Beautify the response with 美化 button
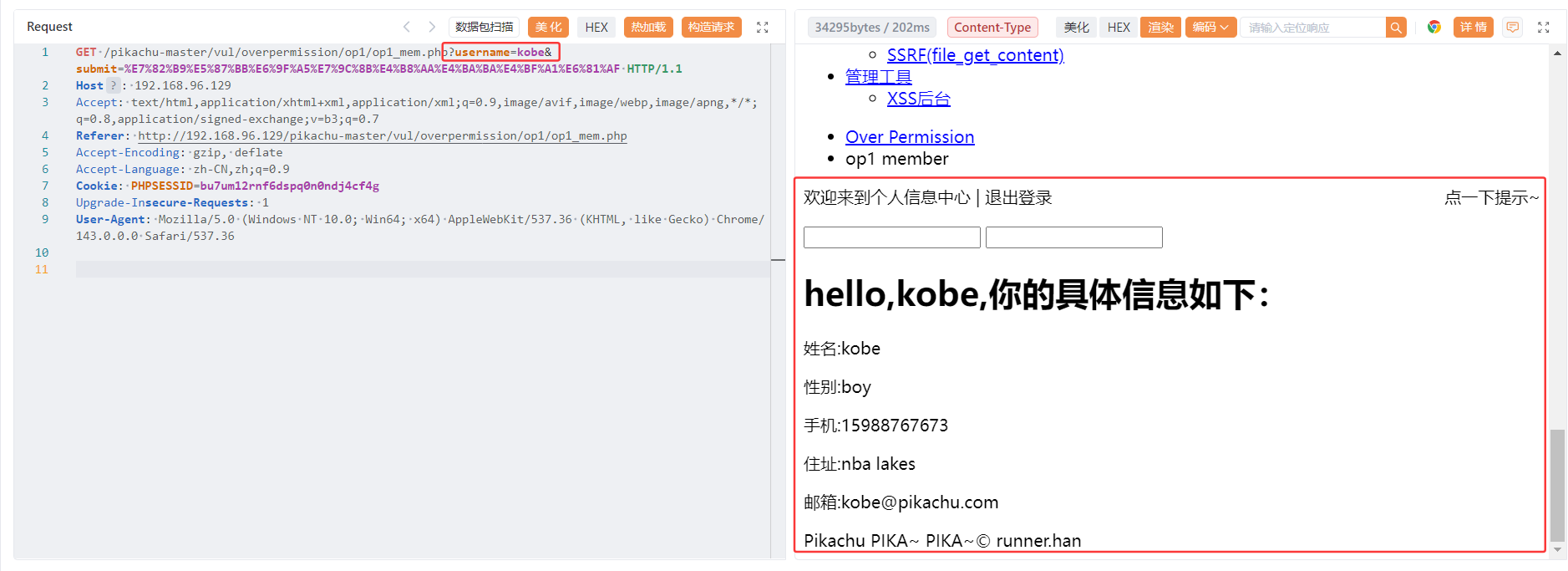The image size is (1568, 571). click(1077, 27)
